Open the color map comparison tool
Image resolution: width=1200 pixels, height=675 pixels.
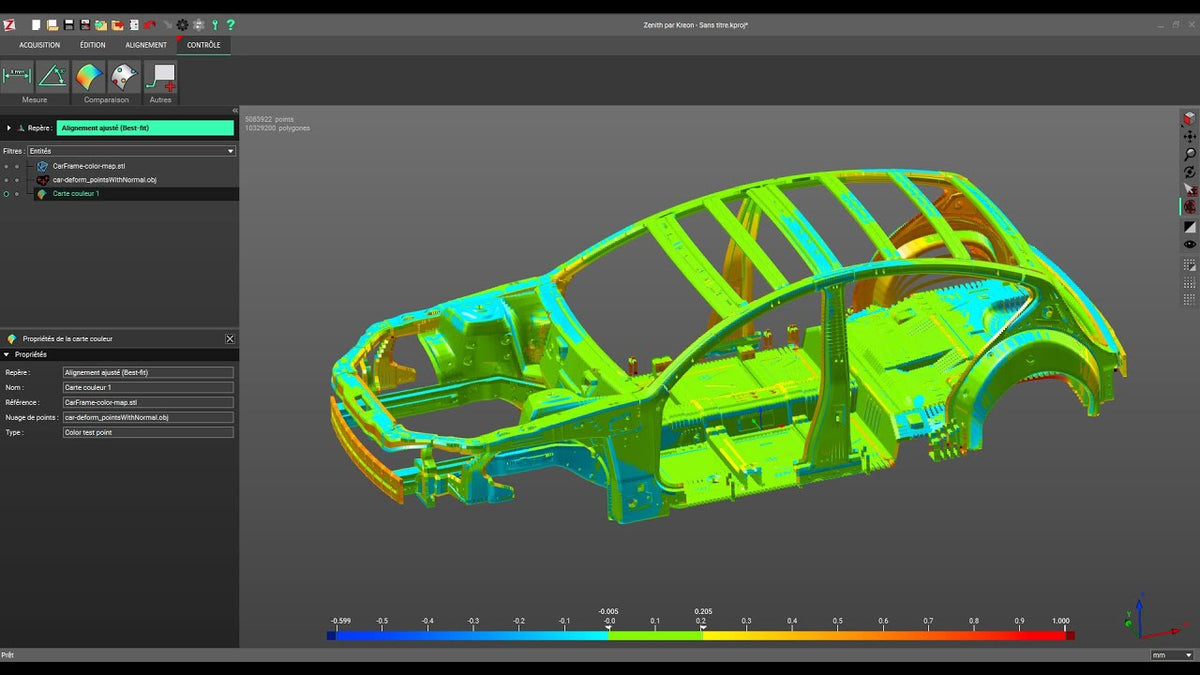tap(89, 77)
